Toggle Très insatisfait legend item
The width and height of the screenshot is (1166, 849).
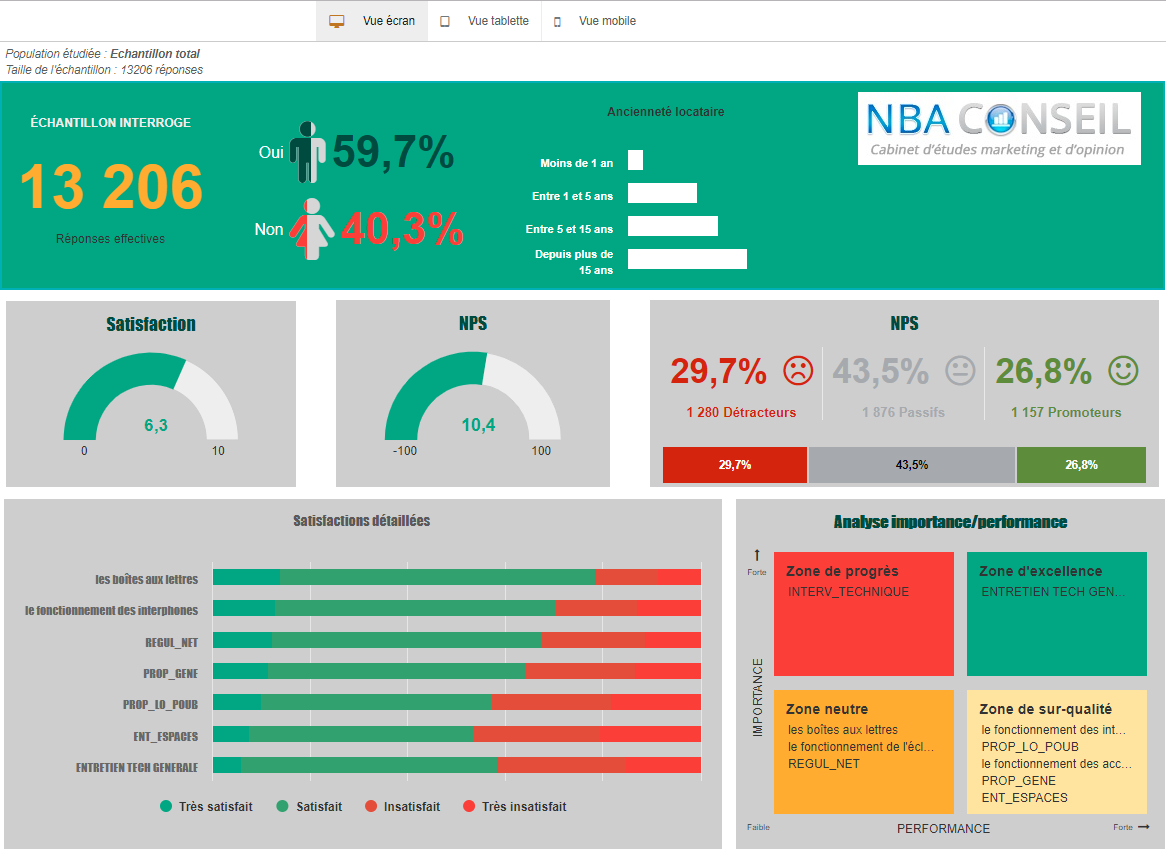point(515,807)
